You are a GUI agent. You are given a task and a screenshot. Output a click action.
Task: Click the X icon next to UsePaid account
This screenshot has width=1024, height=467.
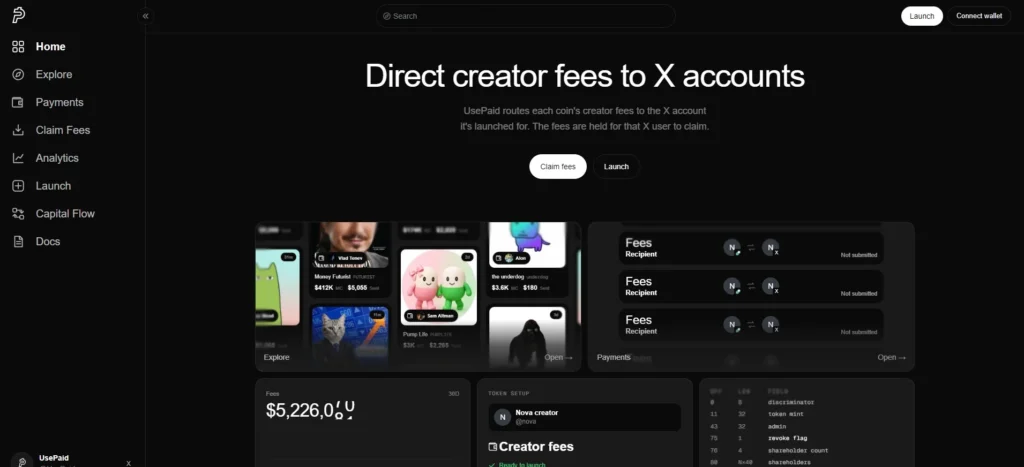click(x=128, y=463)
